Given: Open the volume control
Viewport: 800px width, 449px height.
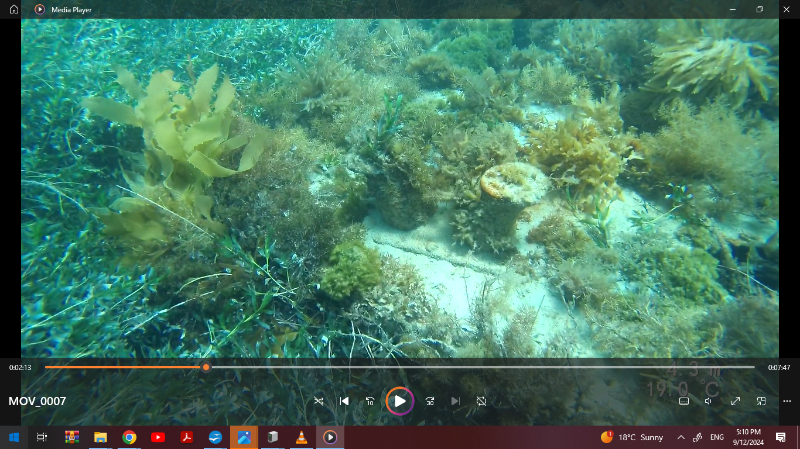Looking at the screenshot, I should coord(709,401).
